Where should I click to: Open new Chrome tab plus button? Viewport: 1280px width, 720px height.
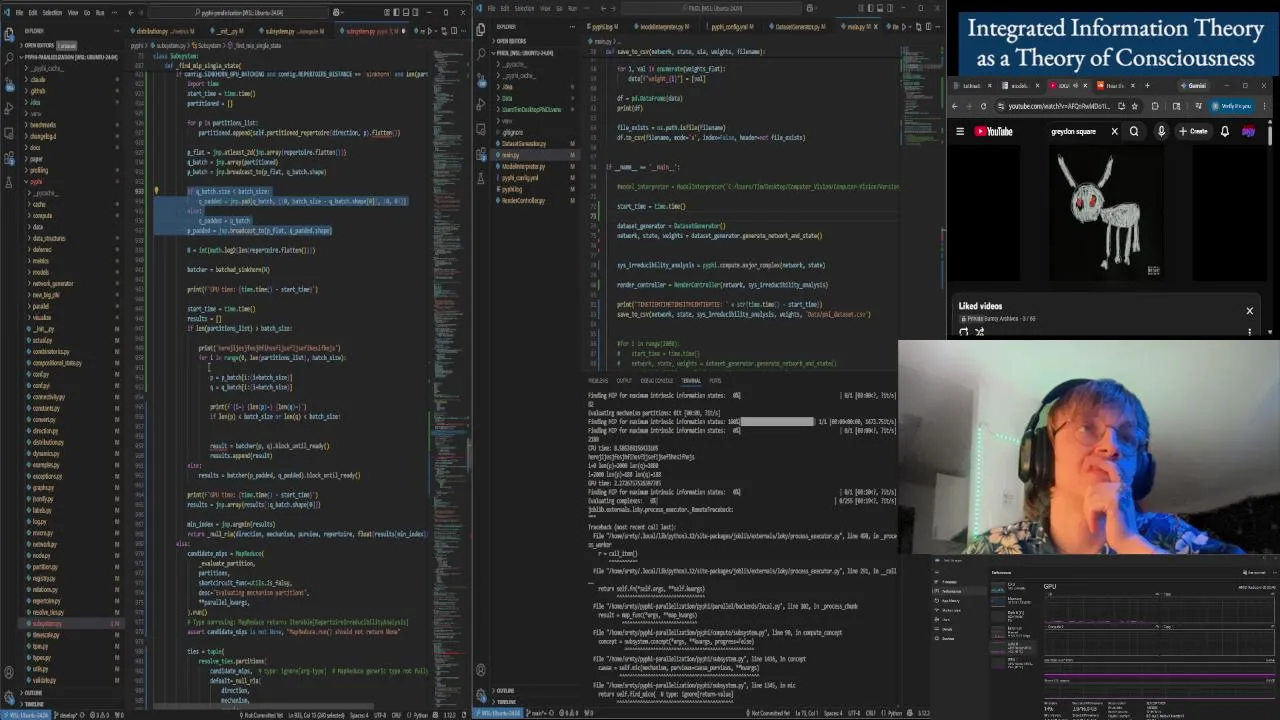tap(1147, 86)
